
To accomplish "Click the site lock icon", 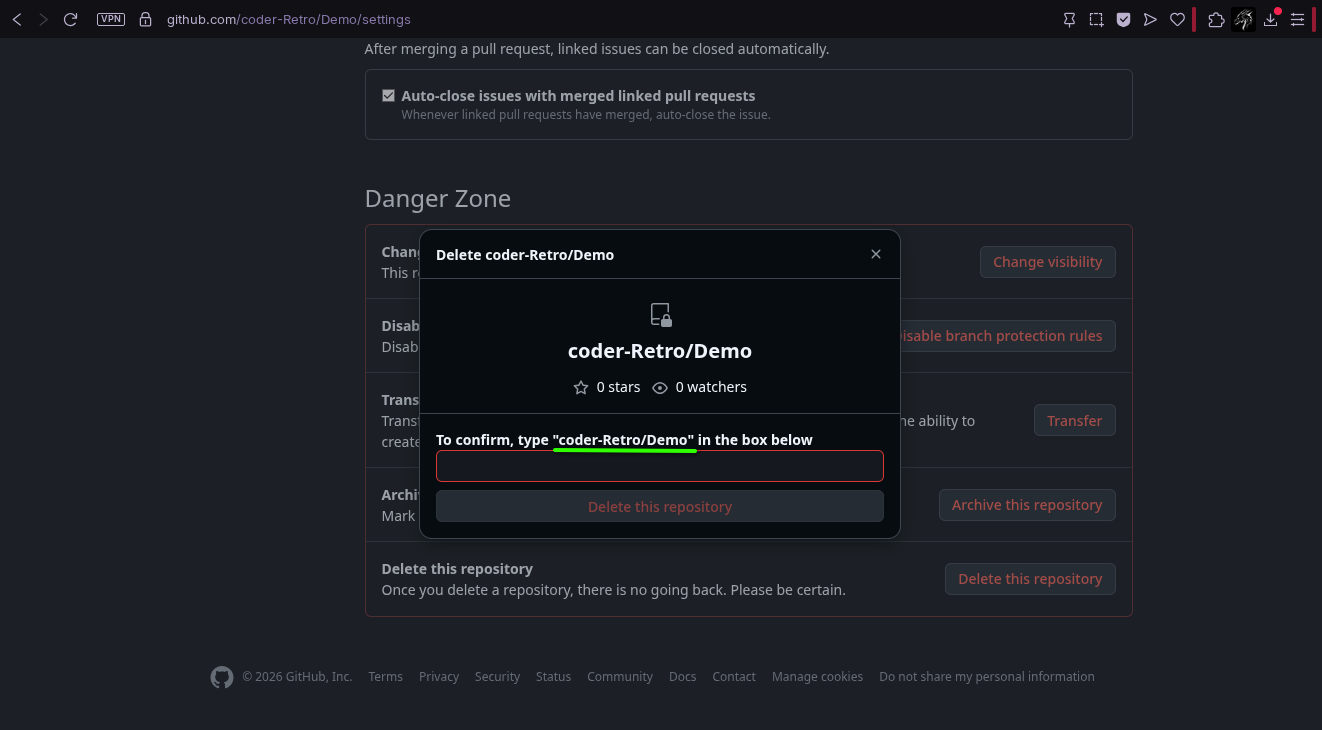I will click(x=146, y=19).
